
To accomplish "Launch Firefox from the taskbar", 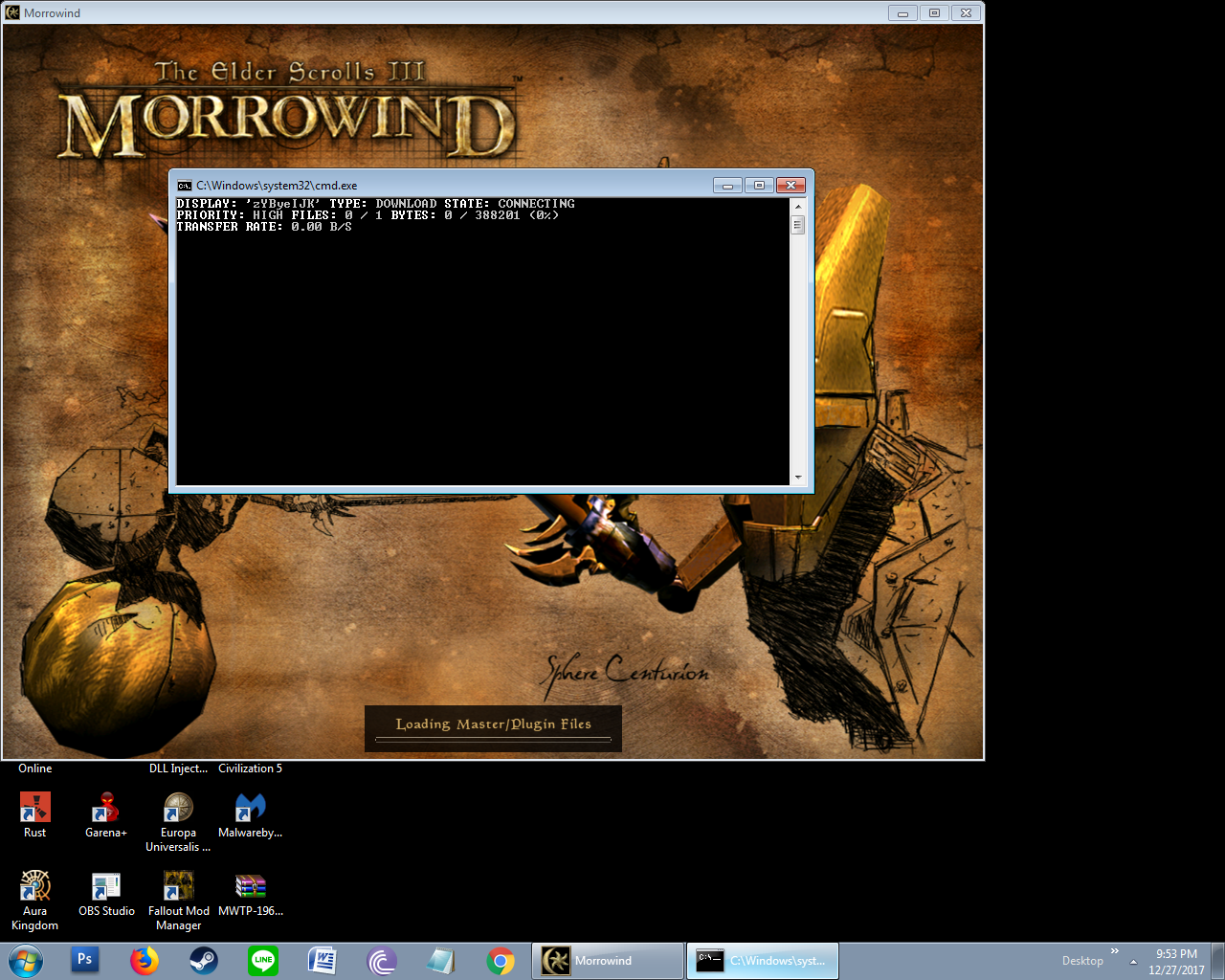I will (x=145, y=960).
